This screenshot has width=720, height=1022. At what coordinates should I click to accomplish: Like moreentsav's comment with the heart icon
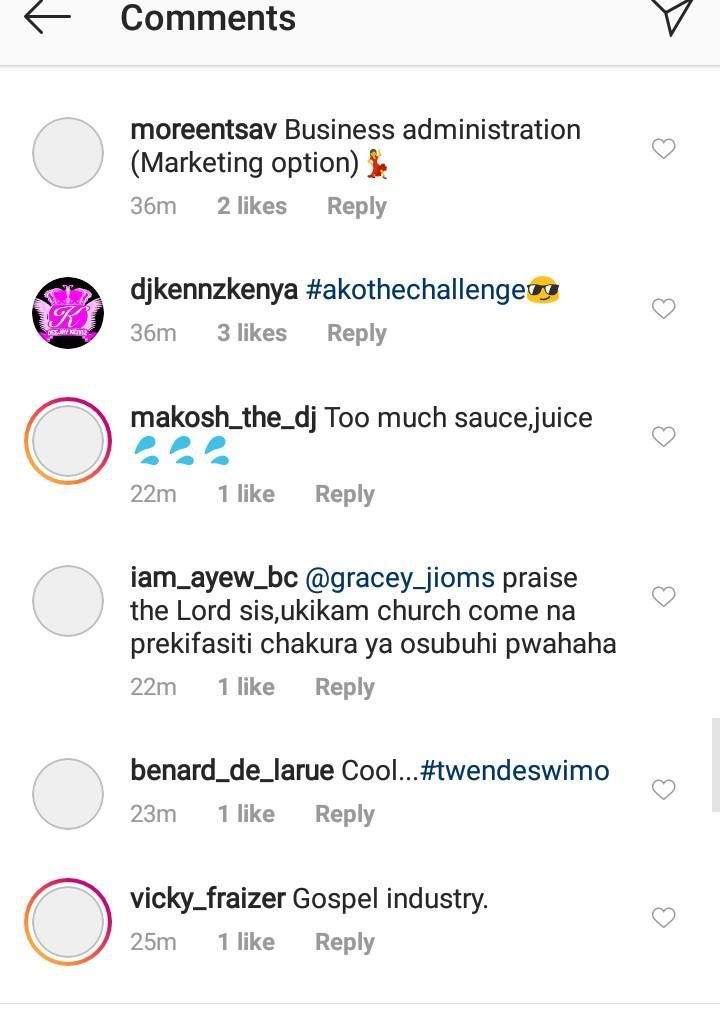pyautogui.click(x=664, y=148)
